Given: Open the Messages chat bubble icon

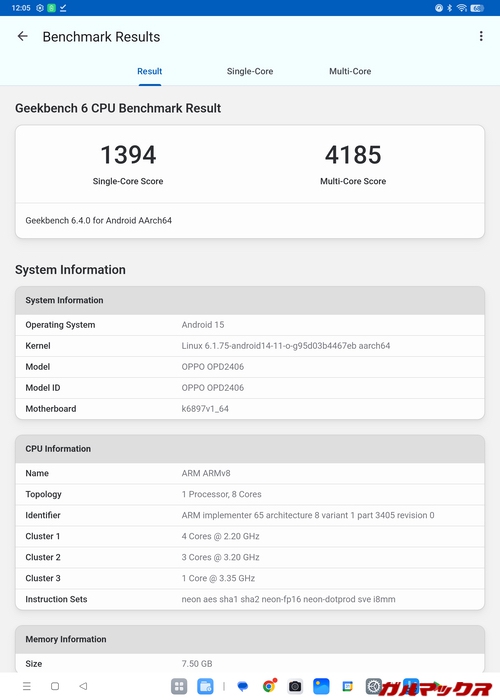Looking at the screenshot, I should (242, 686).
